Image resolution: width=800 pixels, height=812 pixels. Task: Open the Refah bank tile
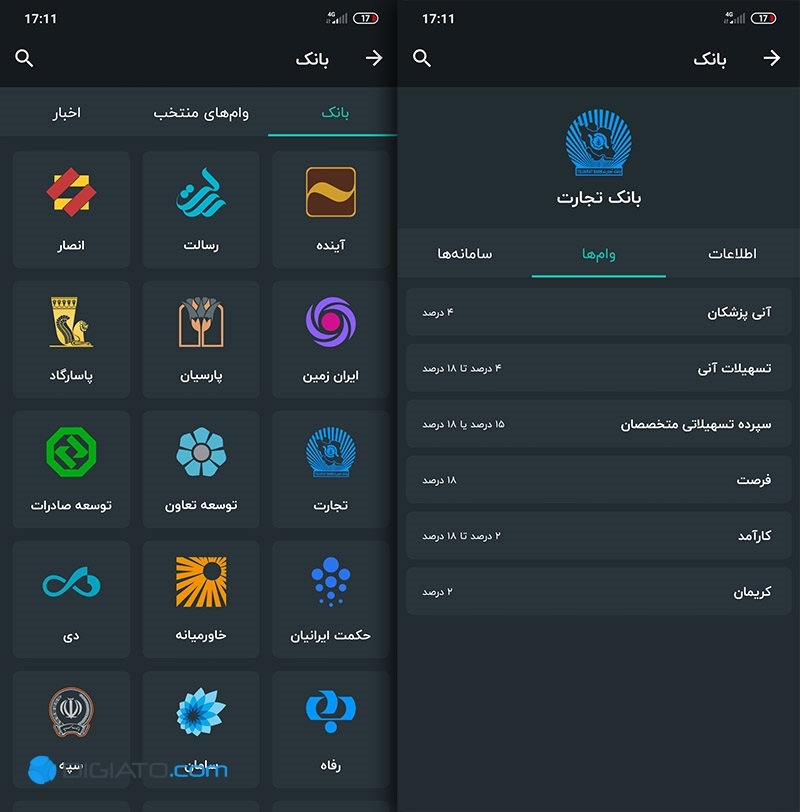(x=330, y=729)
